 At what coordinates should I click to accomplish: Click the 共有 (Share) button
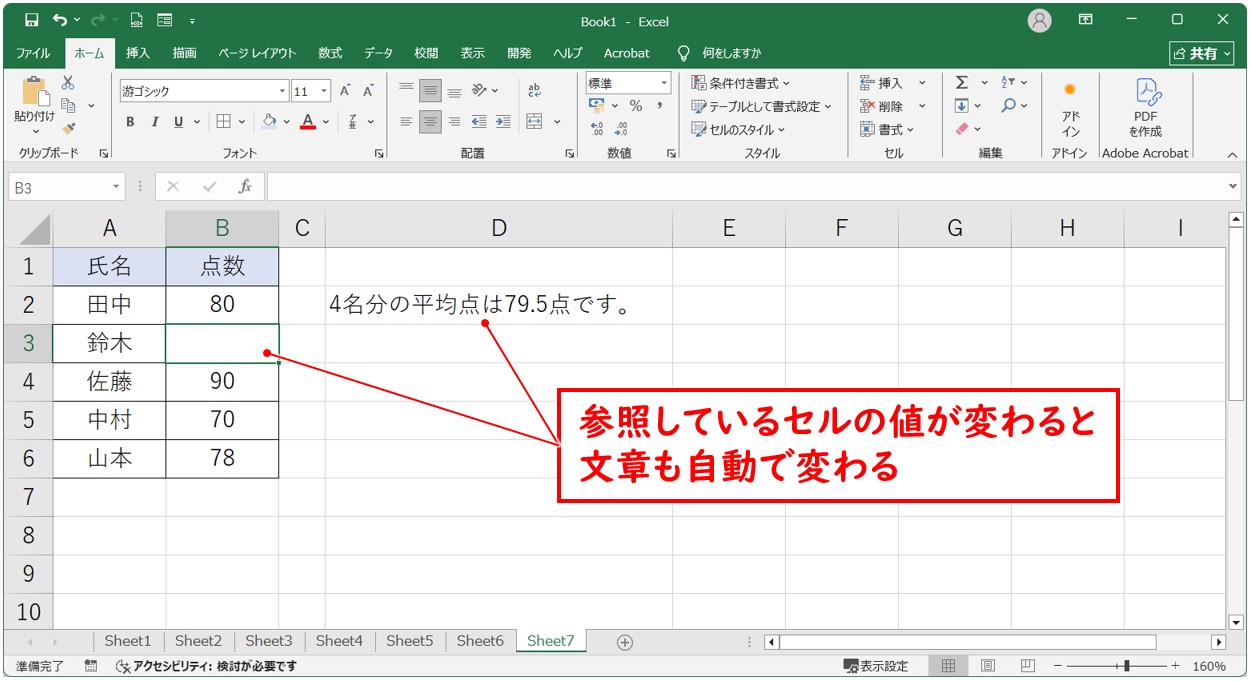tap(1201, 53)
